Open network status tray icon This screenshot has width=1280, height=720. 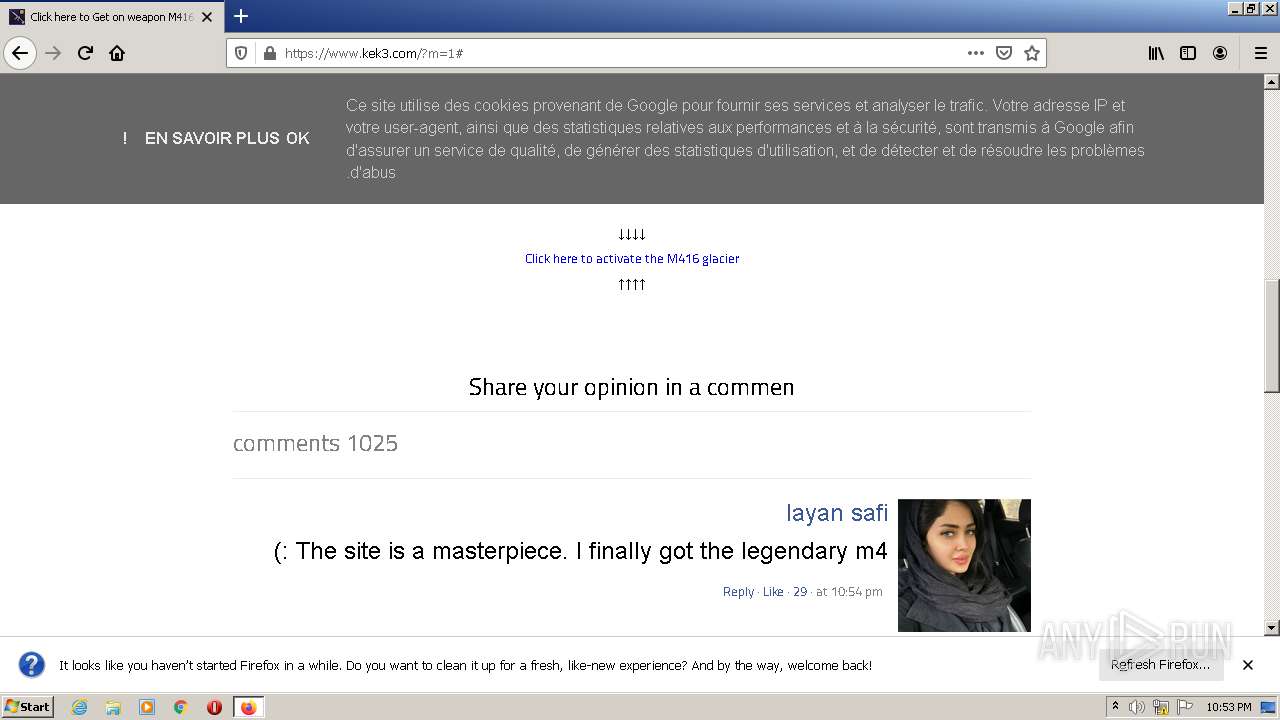click(x=1161, y=707)
